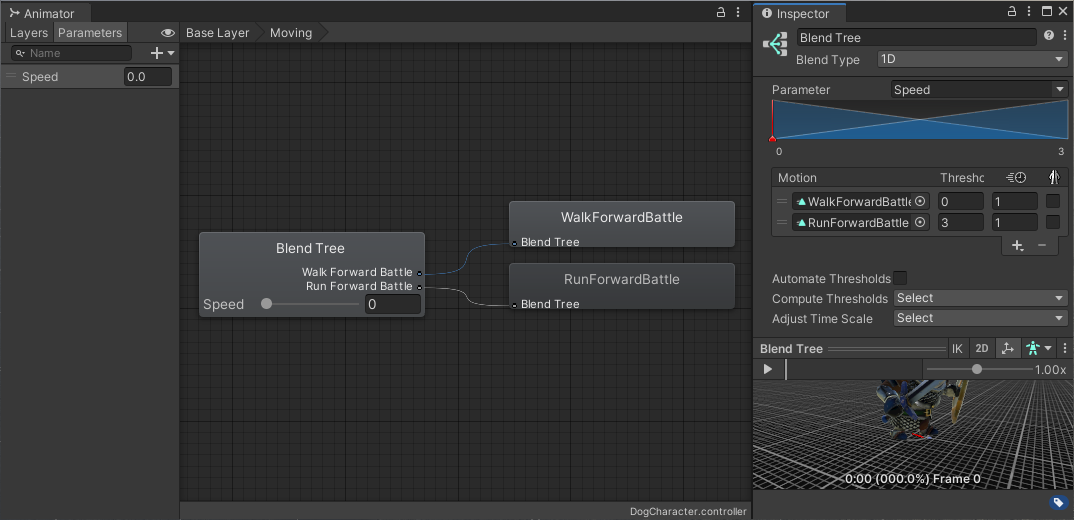Expand the Adjust Time Scale dropdown
This screenshot has width=1074, height=520.
[979, 318]
